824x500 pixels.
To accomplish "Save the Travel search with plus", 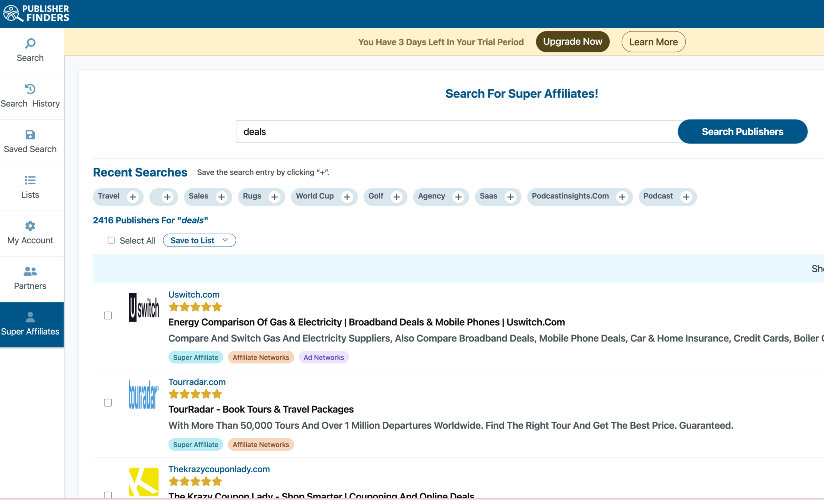I will tap(133, 197).
